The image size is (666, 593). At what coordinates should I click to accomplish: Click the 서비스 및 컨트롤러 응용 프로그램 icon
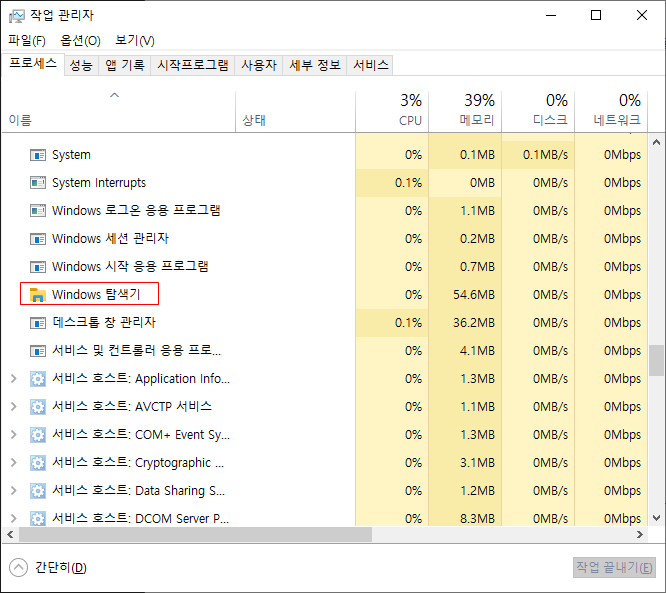tap(38, 351)
